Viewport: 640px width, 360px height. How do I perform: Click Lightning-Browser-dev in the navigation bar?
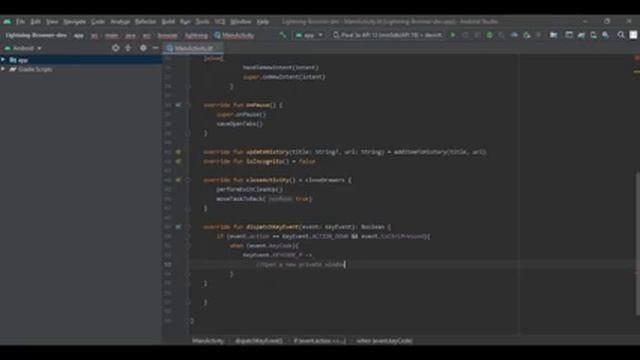coord(36,36)
